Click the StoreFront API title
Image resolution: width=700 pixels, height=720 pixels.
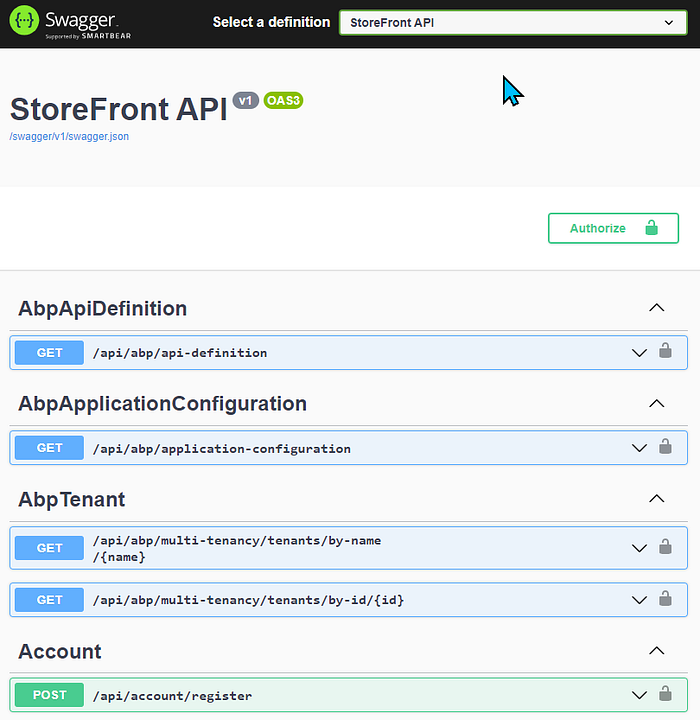(x=119, y=109)
